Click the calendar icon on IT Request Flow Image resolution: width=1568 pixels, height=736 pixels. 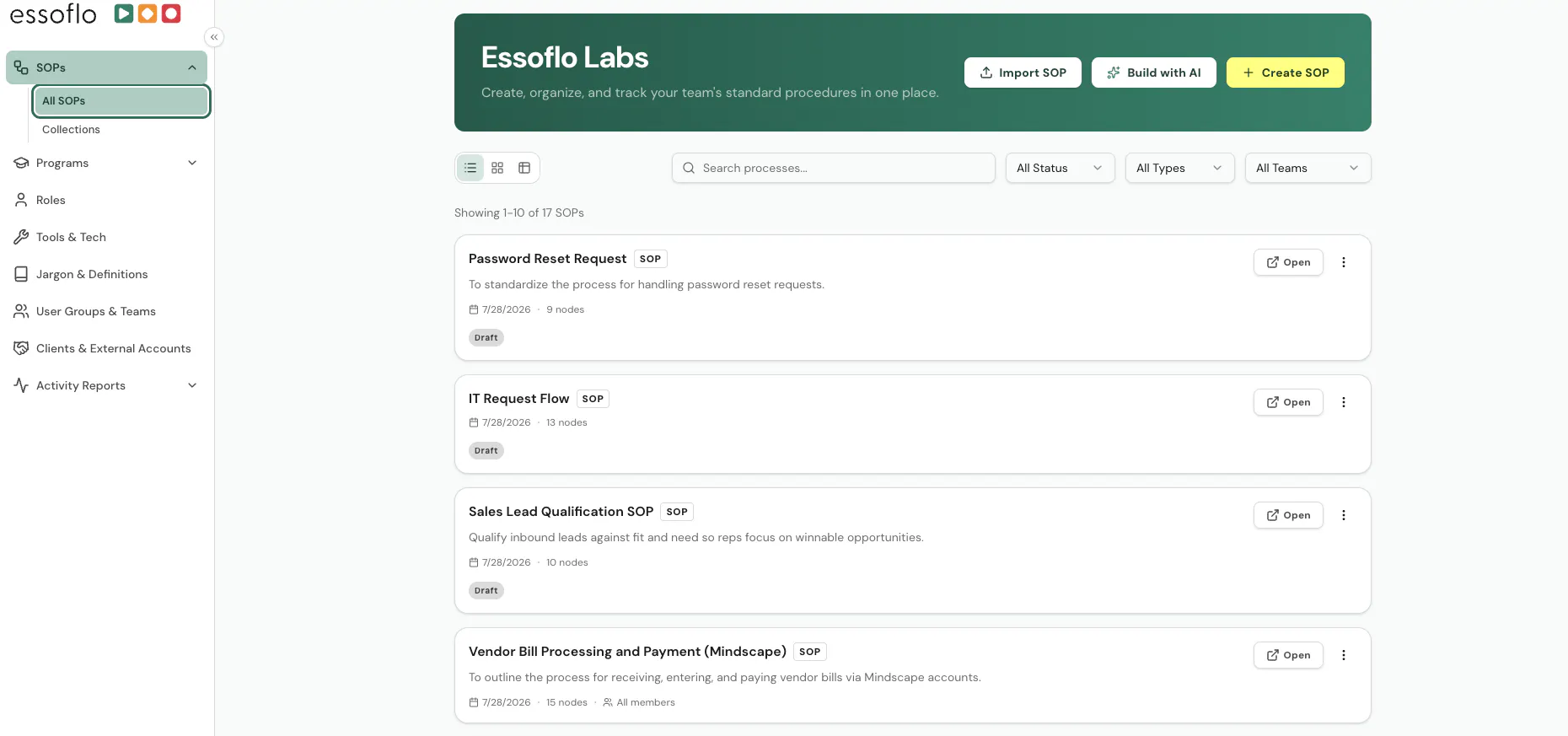[x=474, y=422]
